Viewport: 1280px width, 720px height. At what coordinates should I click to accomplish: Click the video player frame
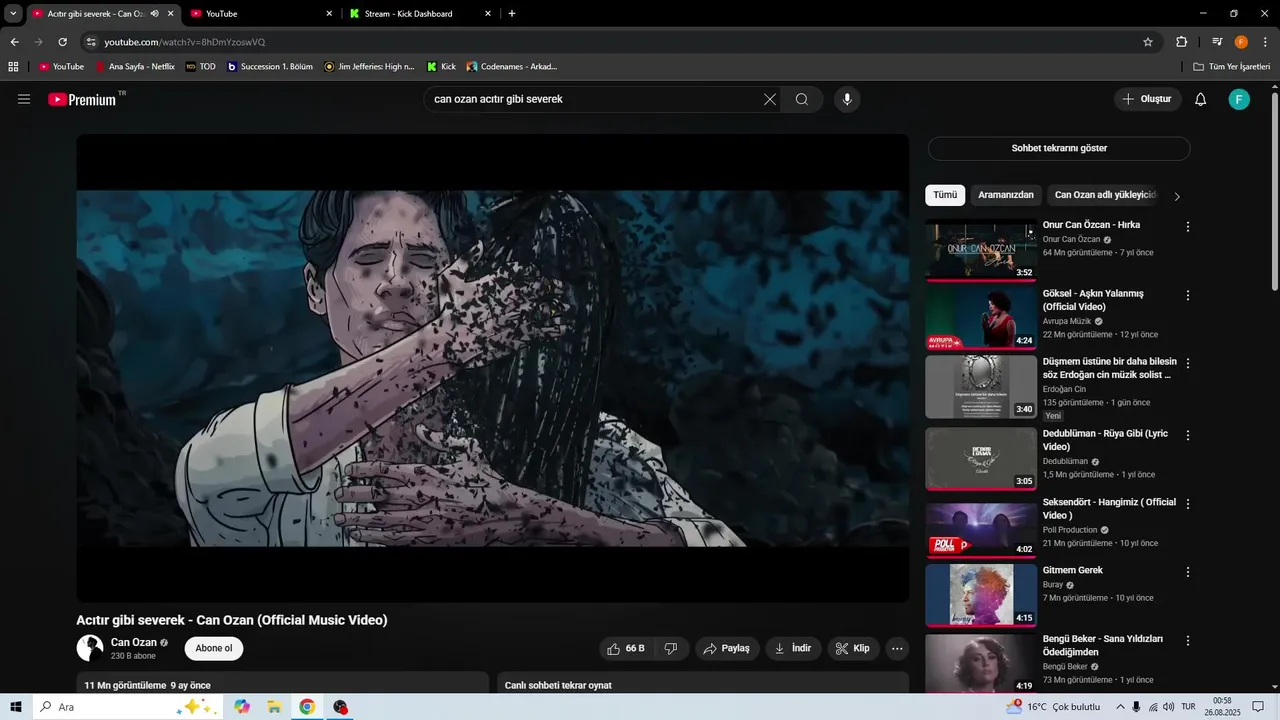tap(493, 368)
